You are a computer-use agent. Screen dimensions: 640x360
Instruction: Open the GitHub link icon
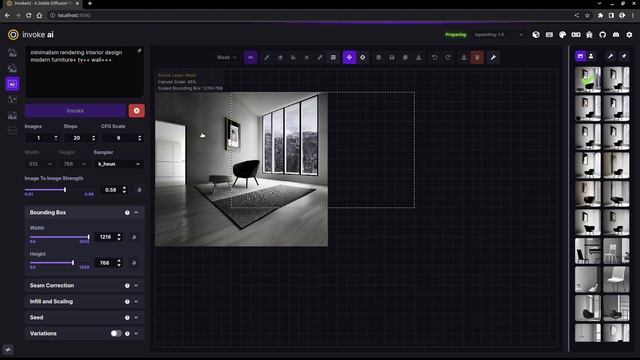(x=602, y=35)
